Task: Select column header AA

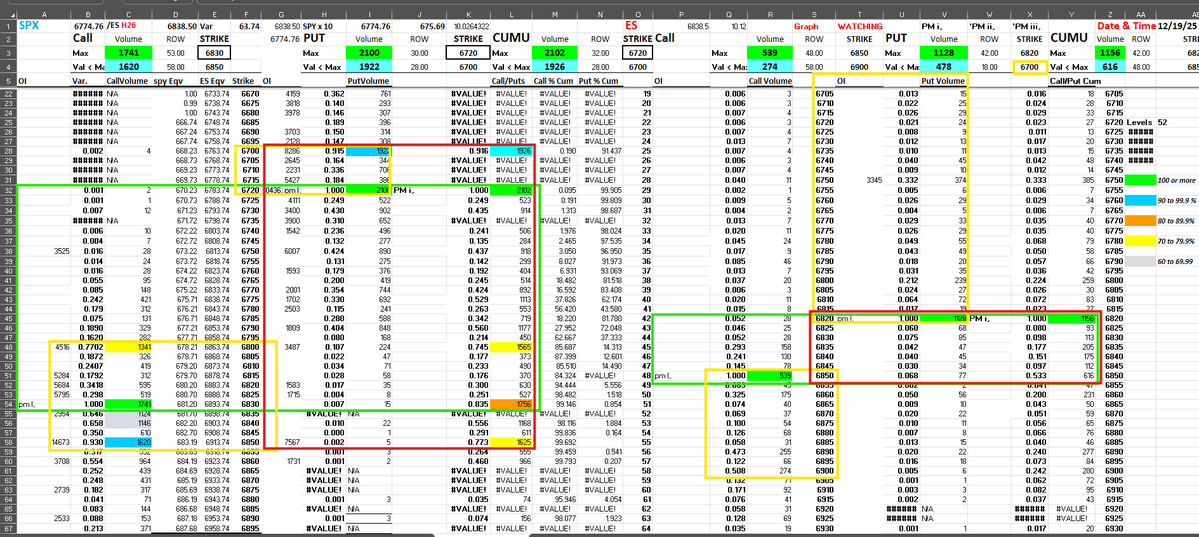Action: (x=1140, y=15)
